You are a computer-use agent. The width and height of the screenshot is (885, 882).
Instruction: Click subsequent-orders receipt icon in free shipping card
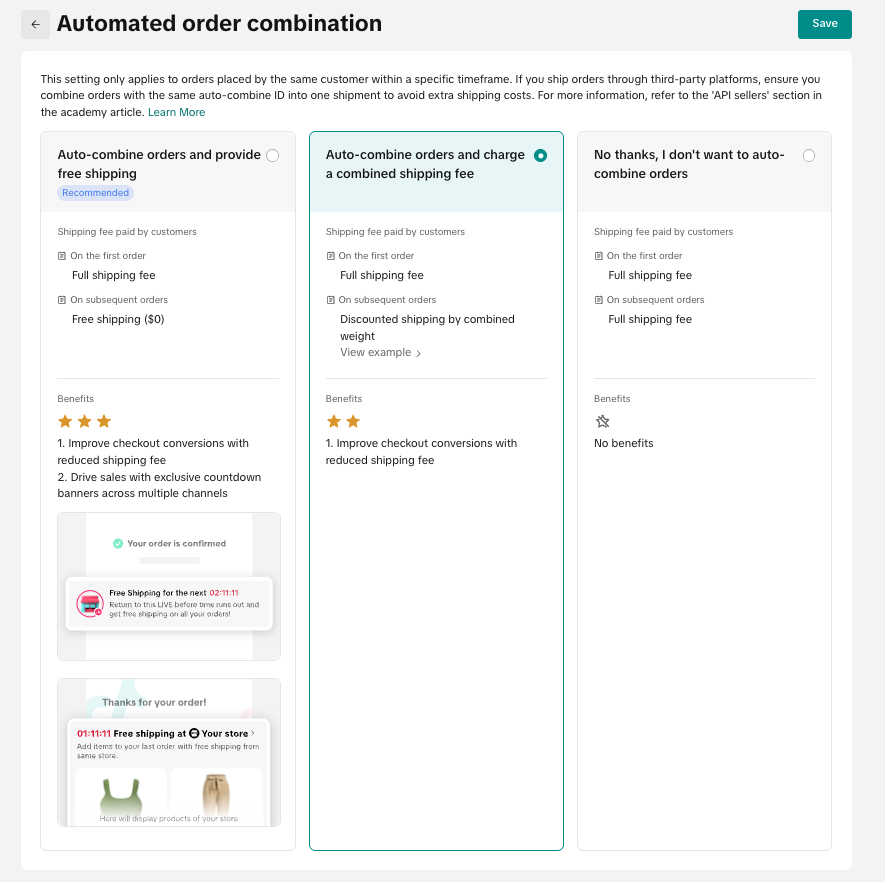coord(62,300)
